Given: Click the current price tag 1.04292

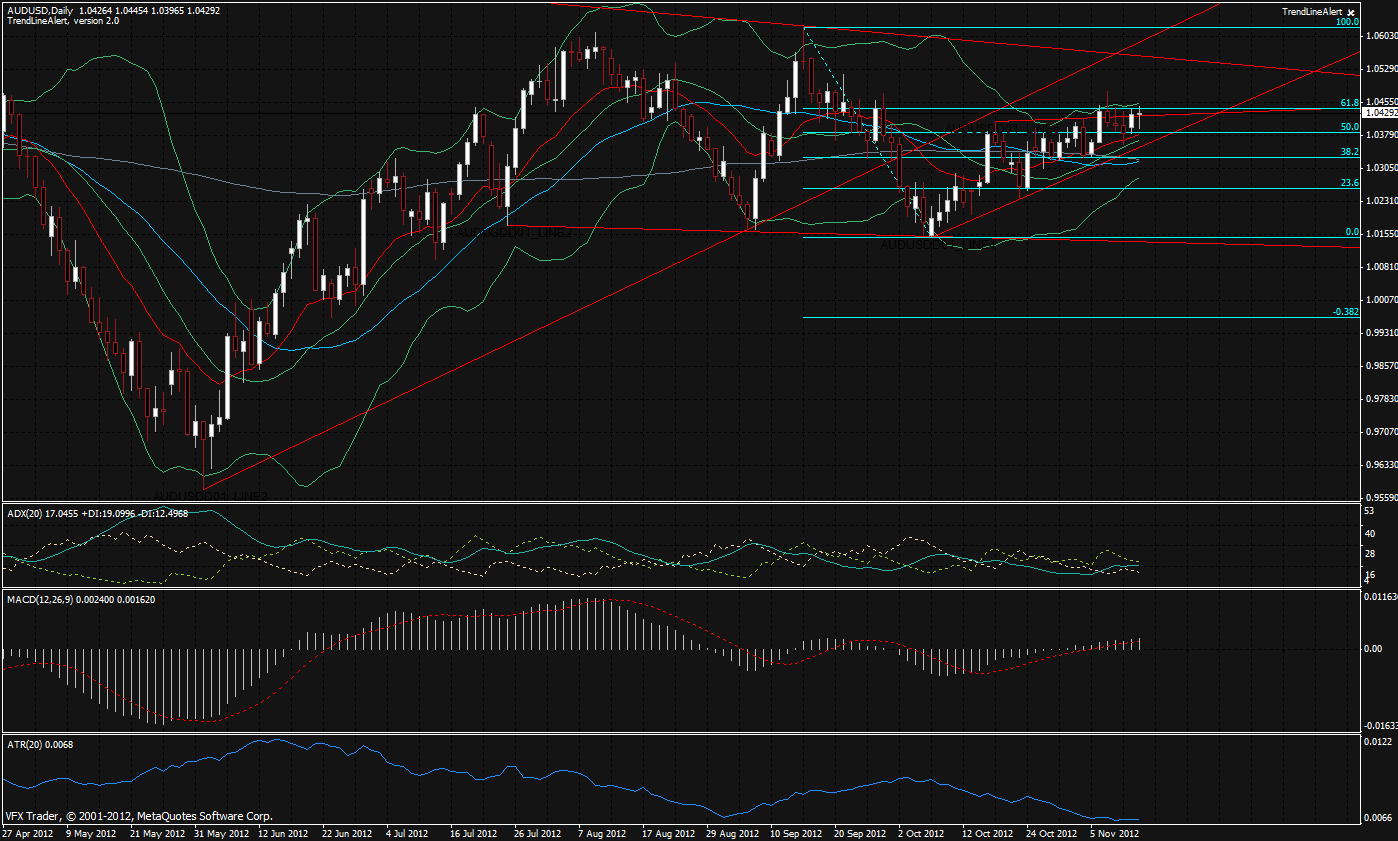Looking at the screenshot, I should pyautogui.click(x=1379, y=113).
